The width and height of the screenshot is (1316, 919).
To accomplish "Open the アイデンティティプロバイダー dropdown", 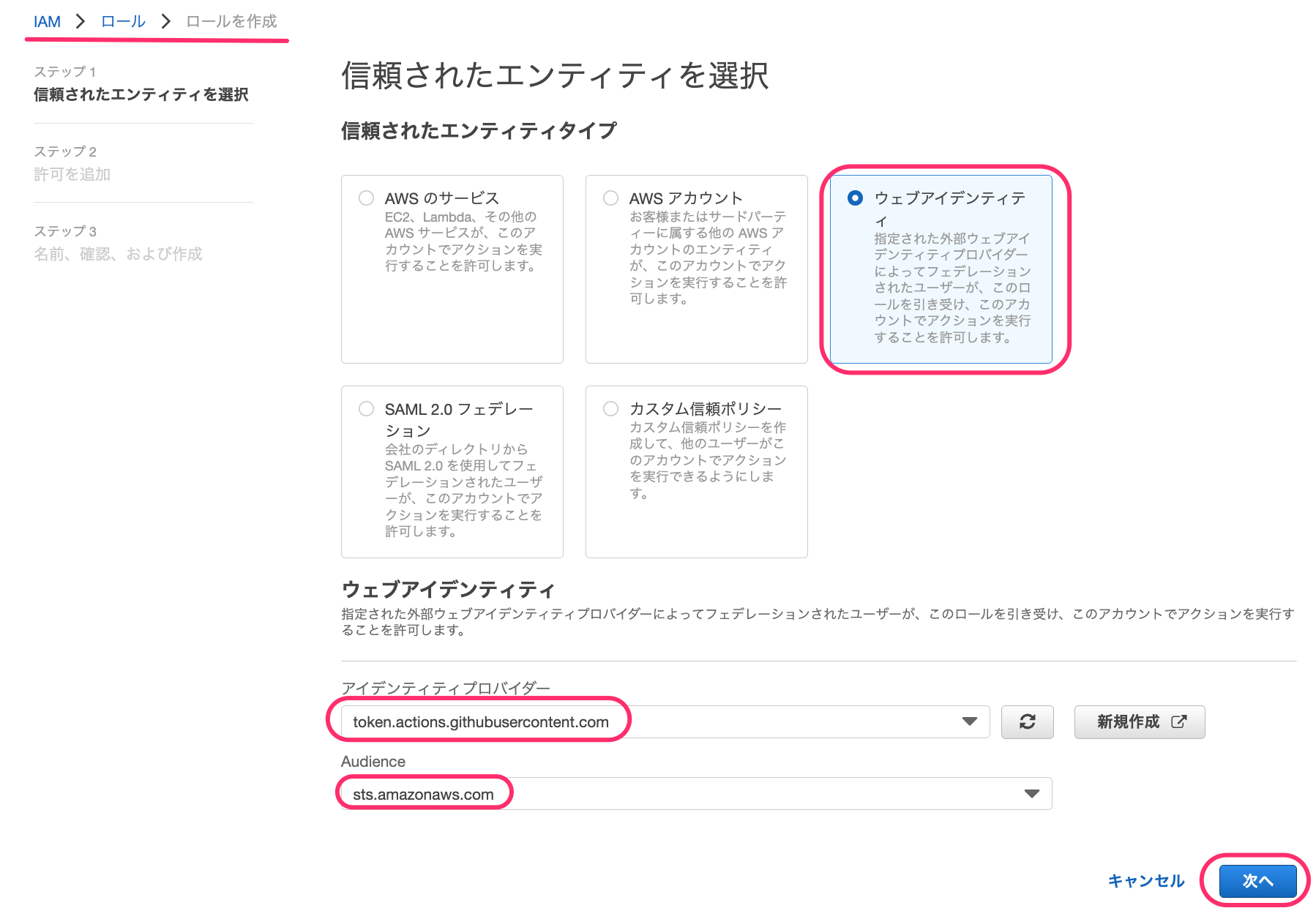I will point(665,722).
